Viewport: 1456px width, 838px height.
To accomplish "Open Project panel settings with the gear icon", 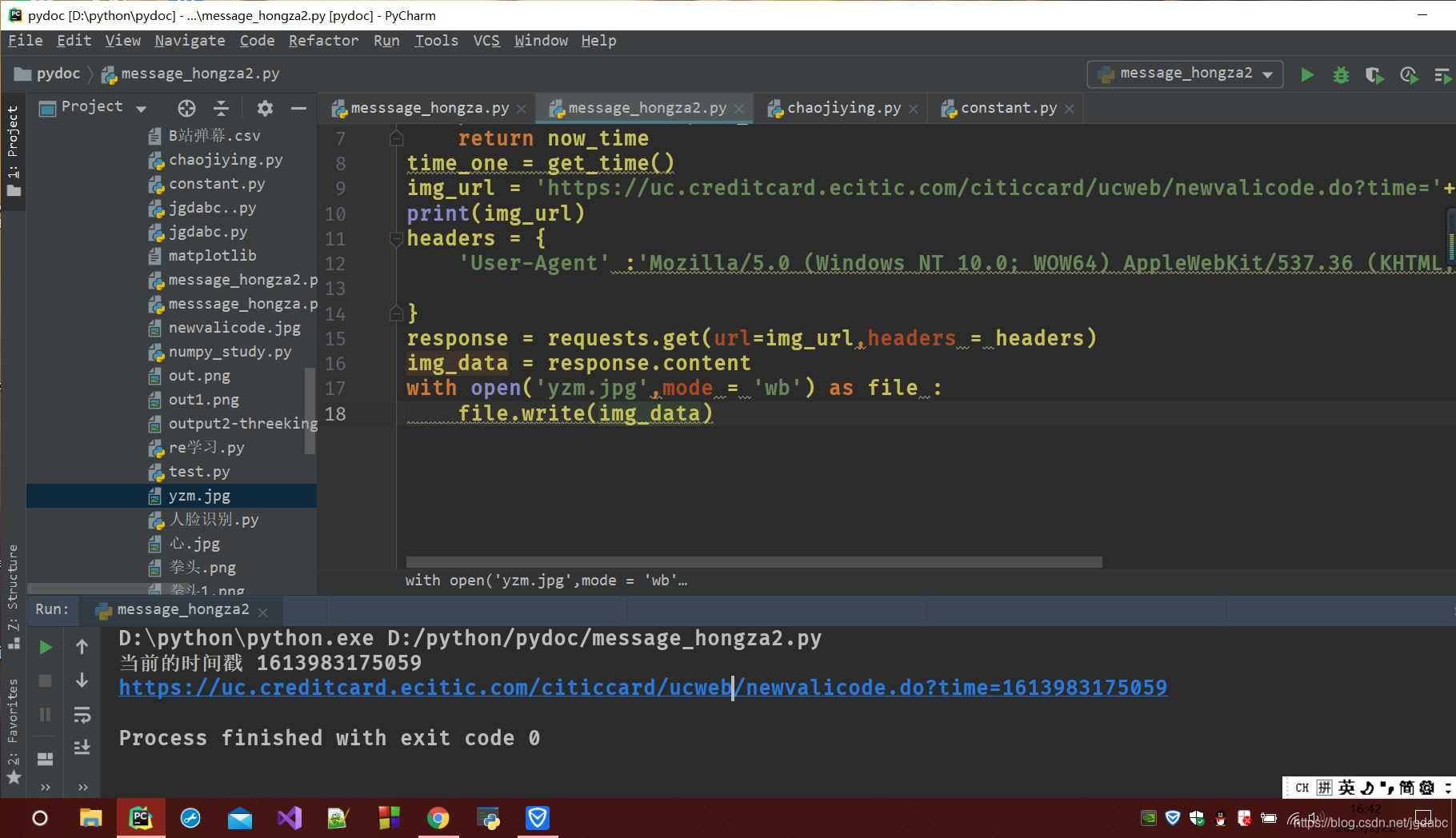I will coord(265,108).
